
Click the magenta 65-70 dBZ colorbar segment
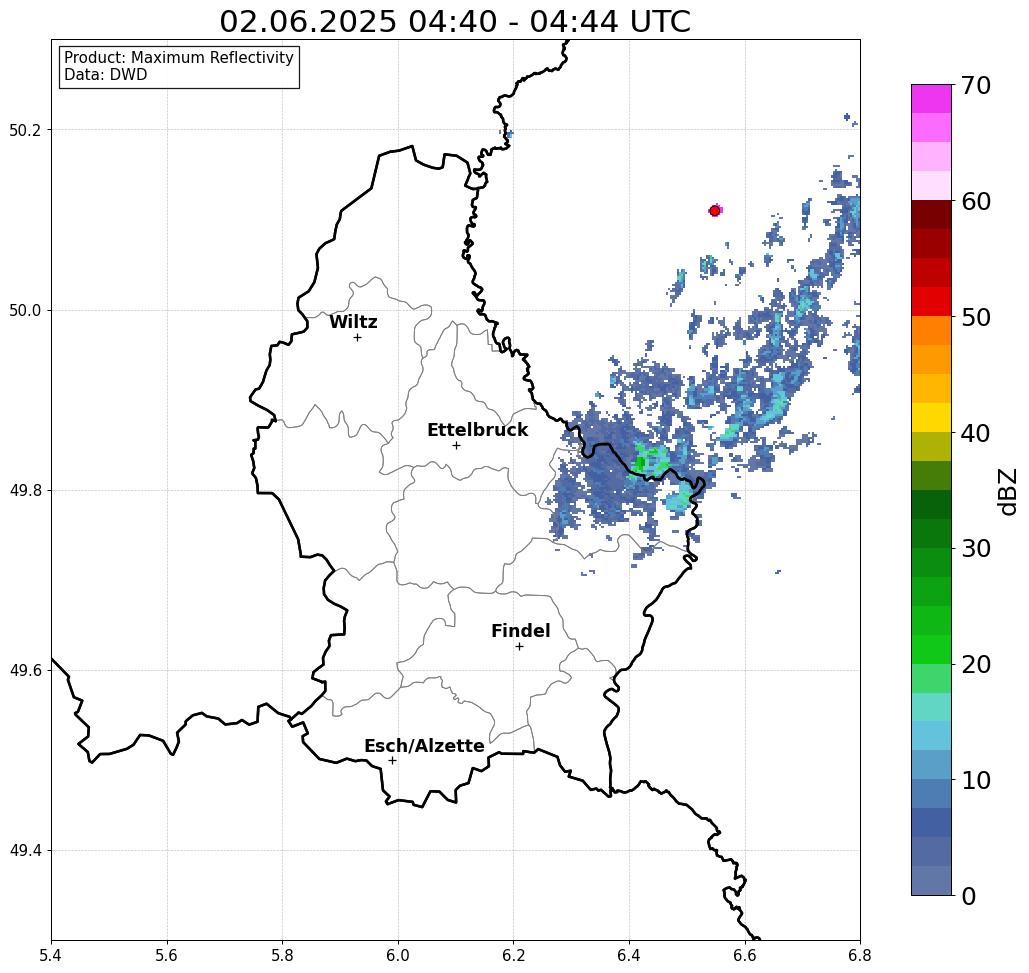pyautogui.click(x=931, y=99)
